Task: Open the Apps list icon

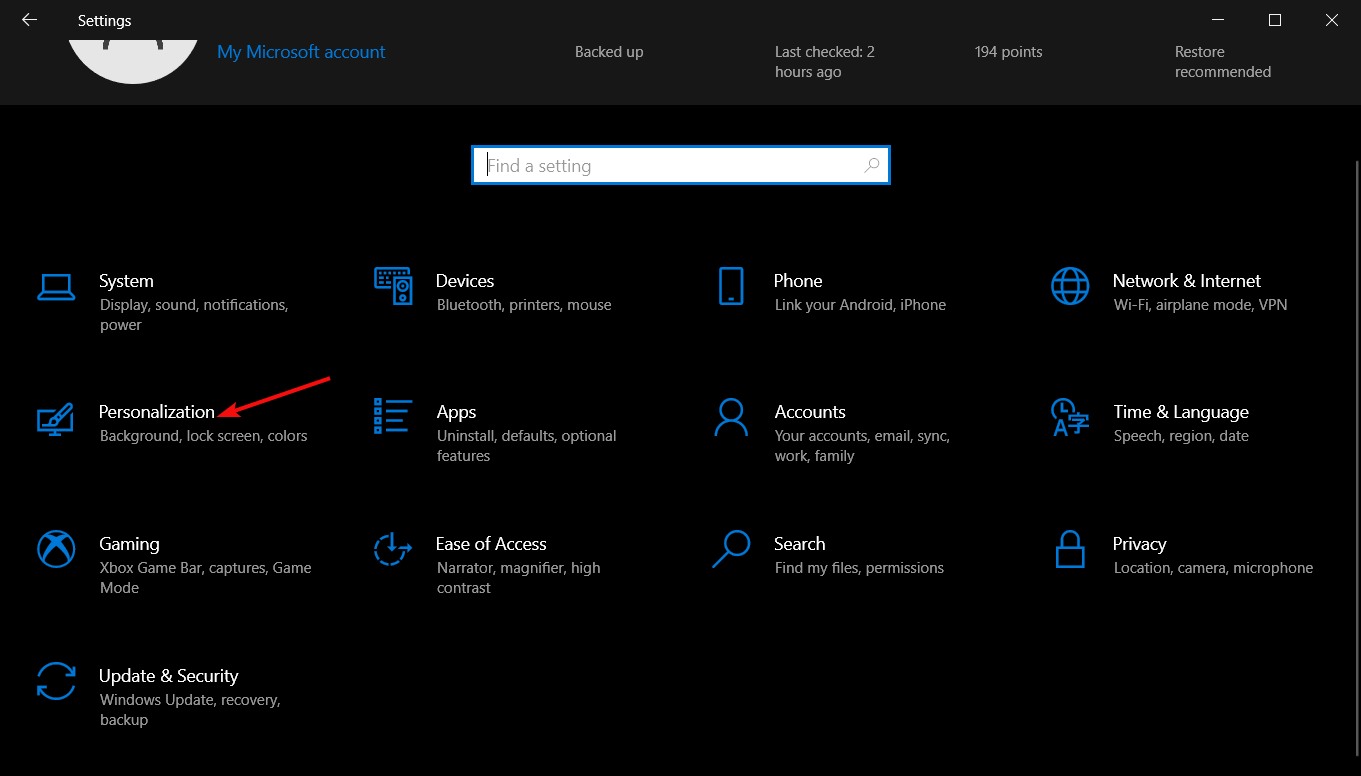Action: point(393,416)
